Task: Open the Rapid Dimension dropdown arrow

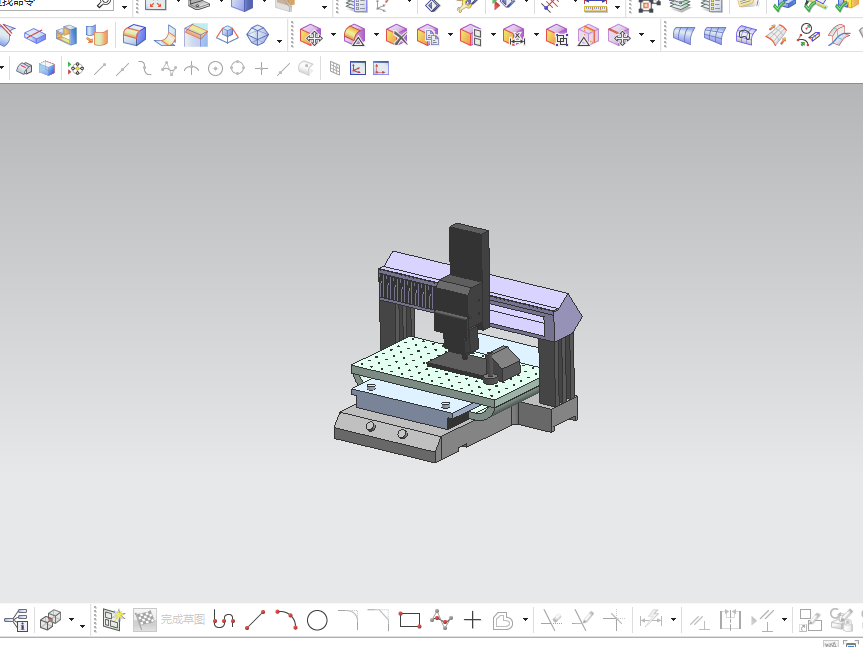Action: (673, 620)
